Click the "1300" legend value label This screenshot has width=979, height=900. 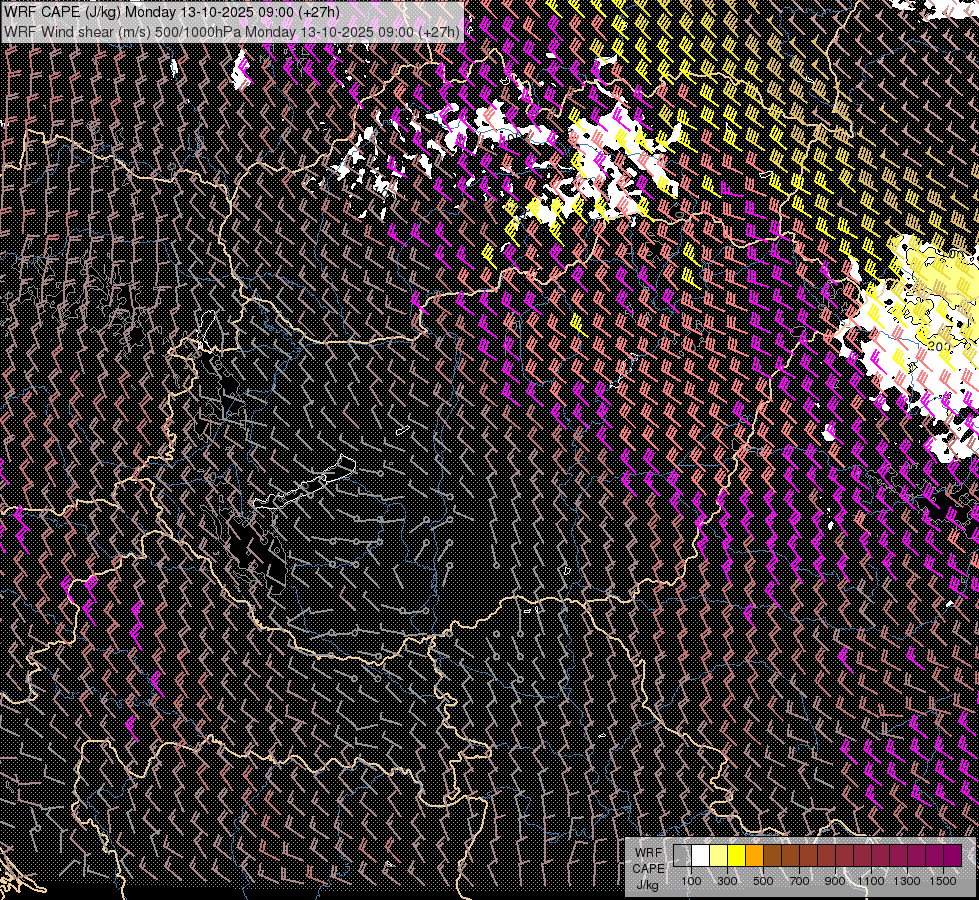pyautogui.click(x=907, y=881)
